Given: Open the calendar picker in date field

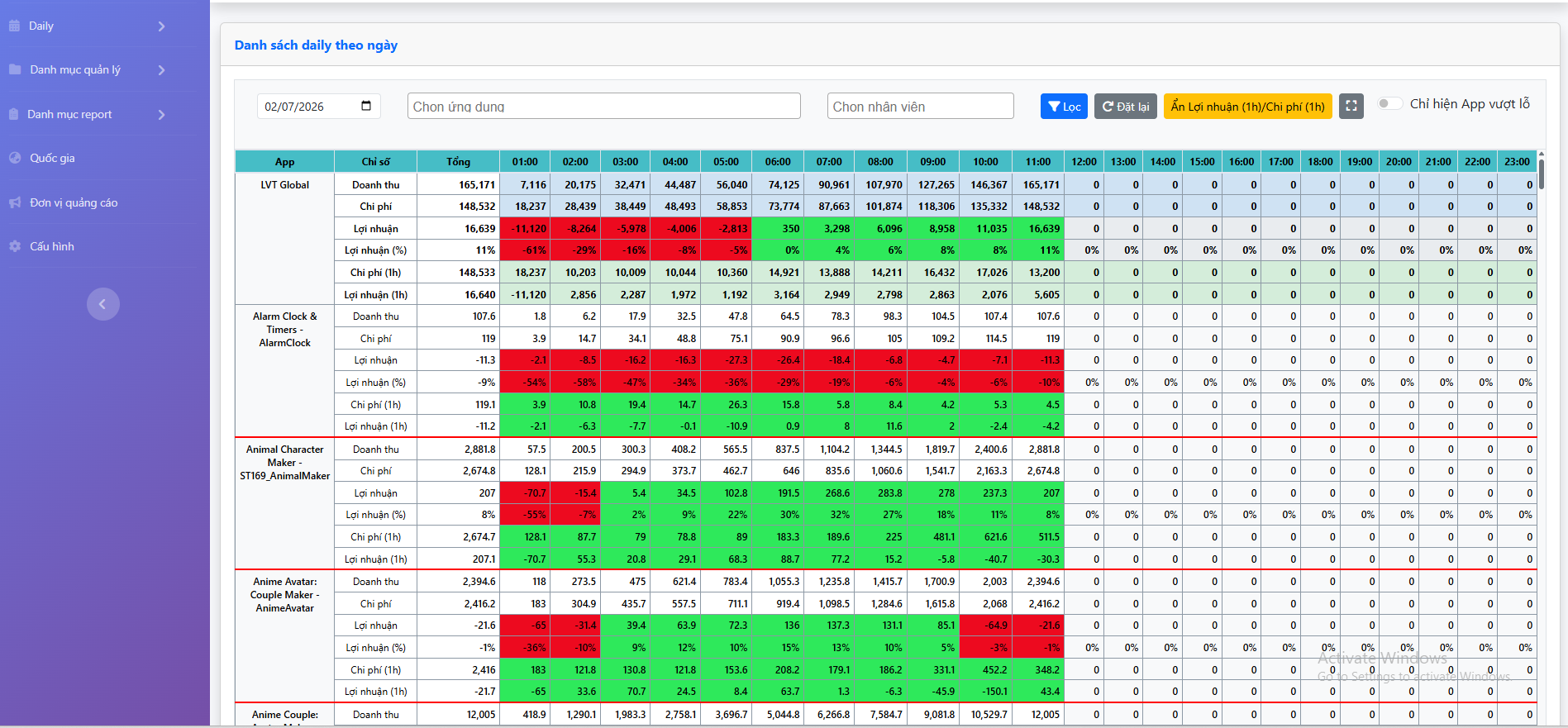Looking at the screenshot, I should click(x=366, y=106).
